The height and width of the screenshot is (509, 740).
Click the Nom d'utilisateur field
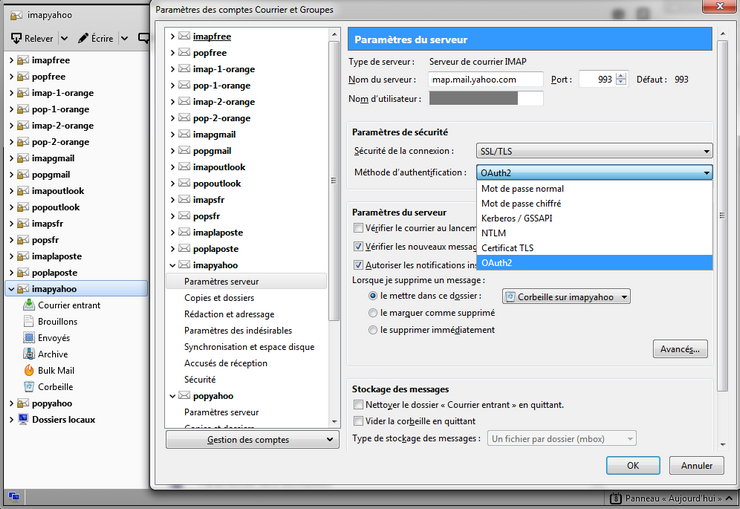coord(486,99)
